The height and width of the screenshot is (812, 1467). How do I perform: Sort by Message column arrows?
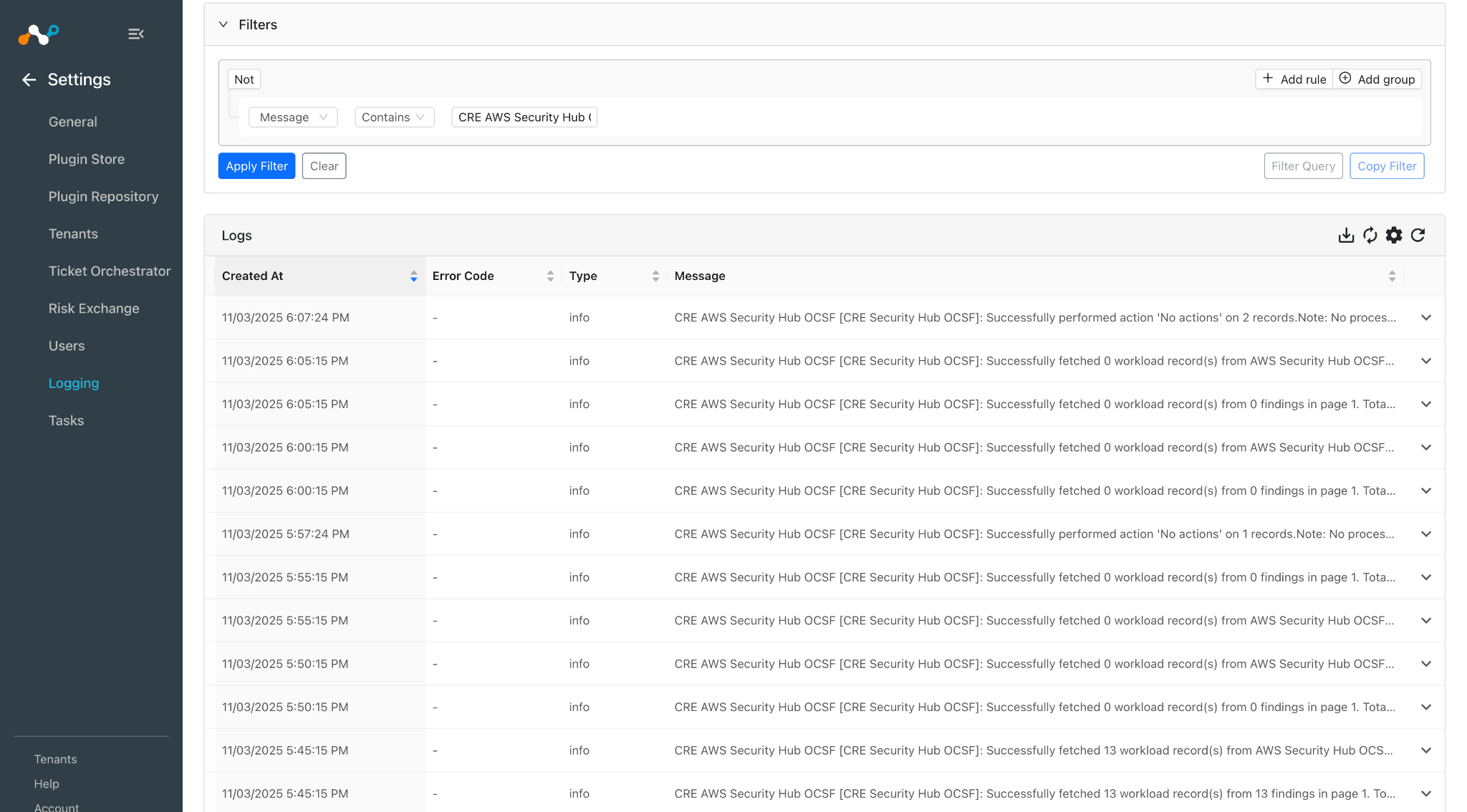coord(1392,276)
